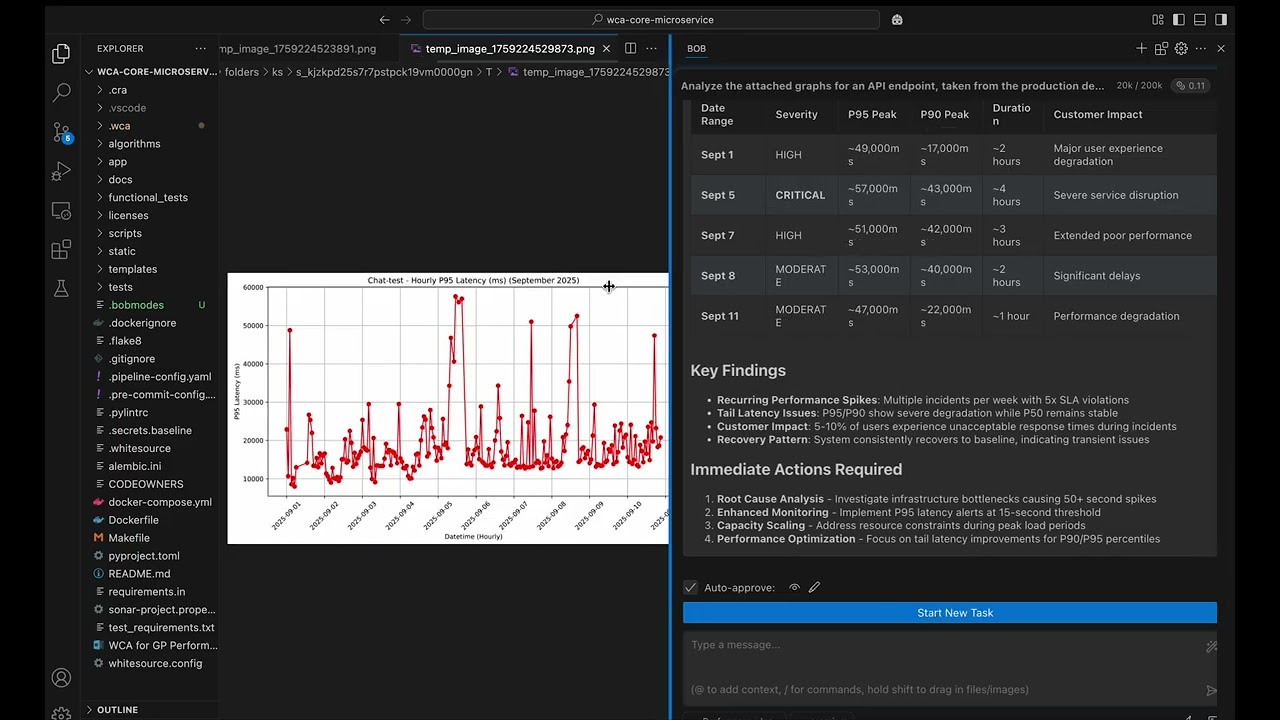Click plus icon in BOB panel header
Screen dimensions: 1280x720
click(x=1141, y=48)
